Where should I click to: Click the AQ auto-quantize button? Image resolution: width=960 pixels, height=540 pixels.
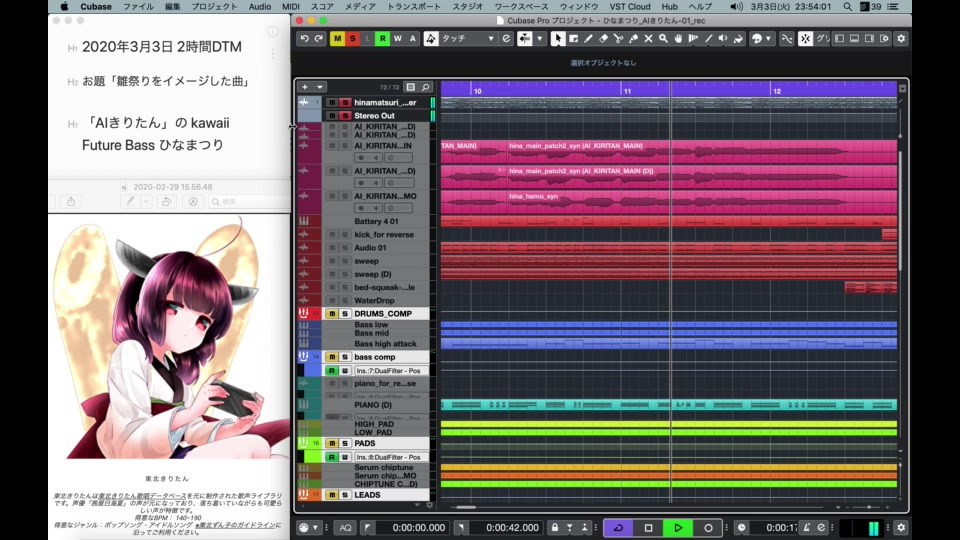(345, 527)
